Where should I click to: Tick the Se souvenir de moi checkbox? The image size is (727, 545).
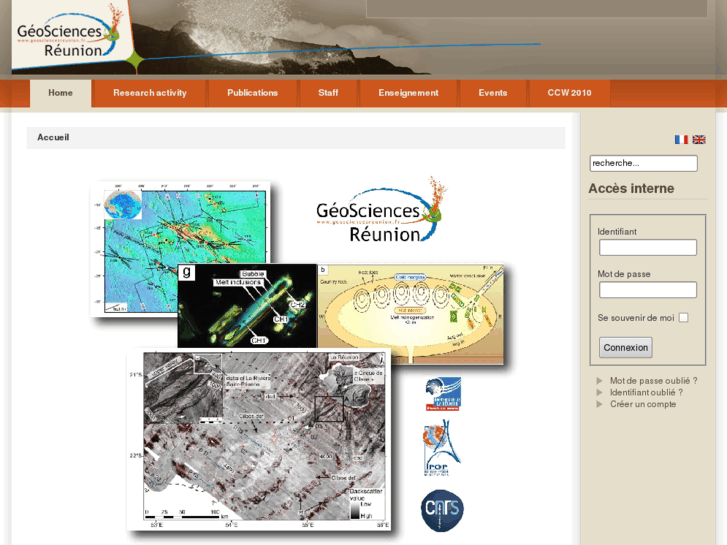click(x=683, y=318)
